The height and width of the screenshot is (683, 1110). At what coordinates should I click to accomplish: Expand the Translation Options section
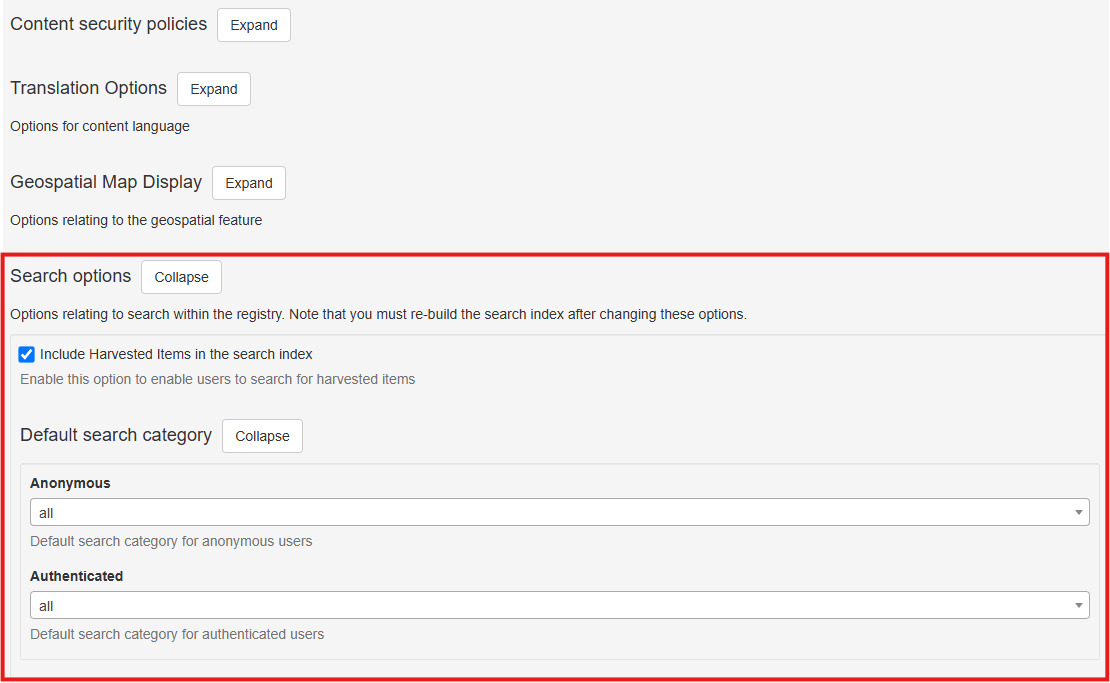point(213,89)
